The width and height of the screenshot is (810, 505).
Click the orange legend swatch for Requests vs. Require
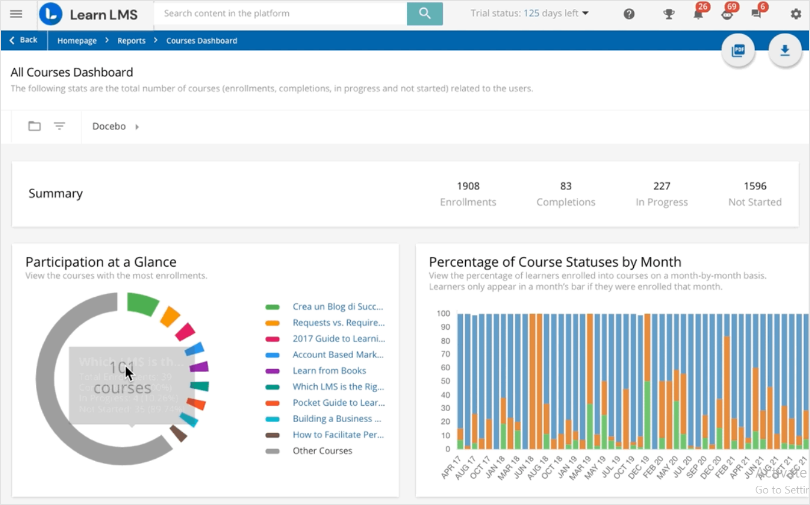tap(272, 323)
